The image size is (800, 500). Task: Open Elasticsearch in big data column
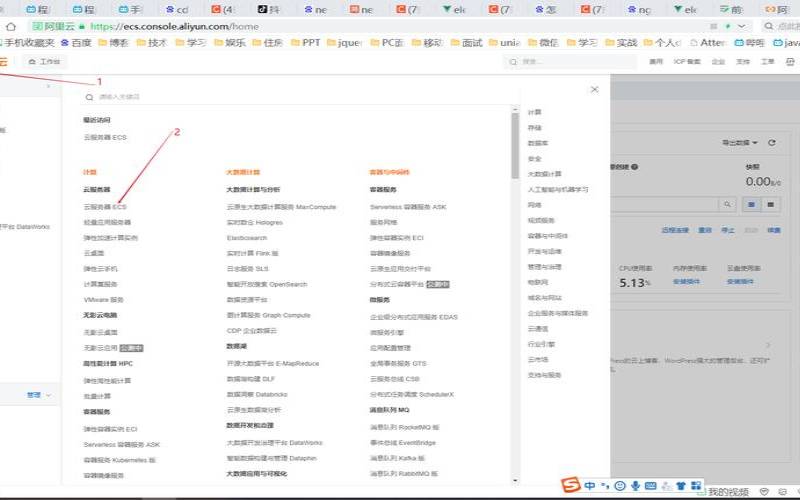pyautogui.click(x=247, y=238)
